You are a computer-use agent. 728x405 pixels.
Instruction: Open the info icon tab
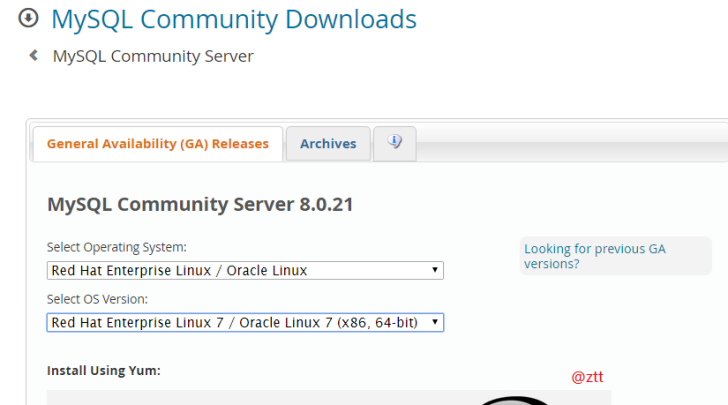[x=394, y=143]
